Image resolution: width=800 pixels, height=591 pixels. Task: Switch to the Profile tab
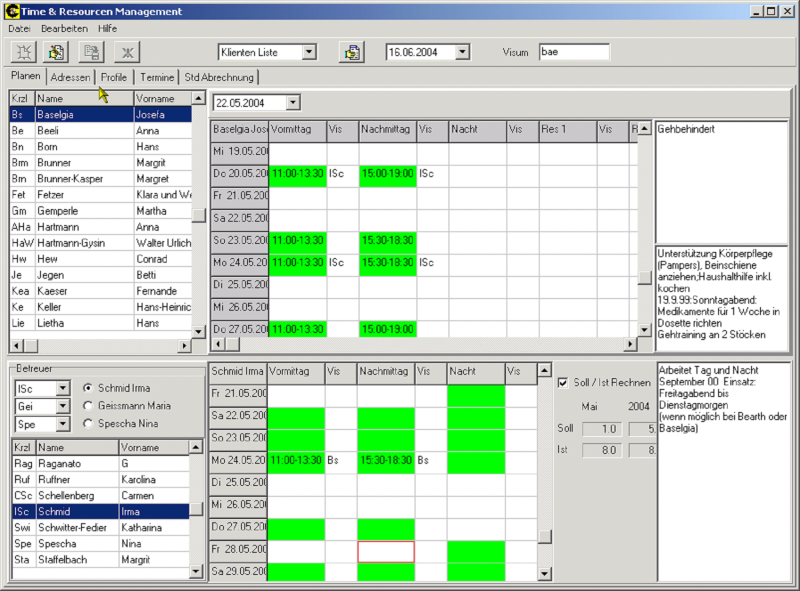[x=114, y=77]
